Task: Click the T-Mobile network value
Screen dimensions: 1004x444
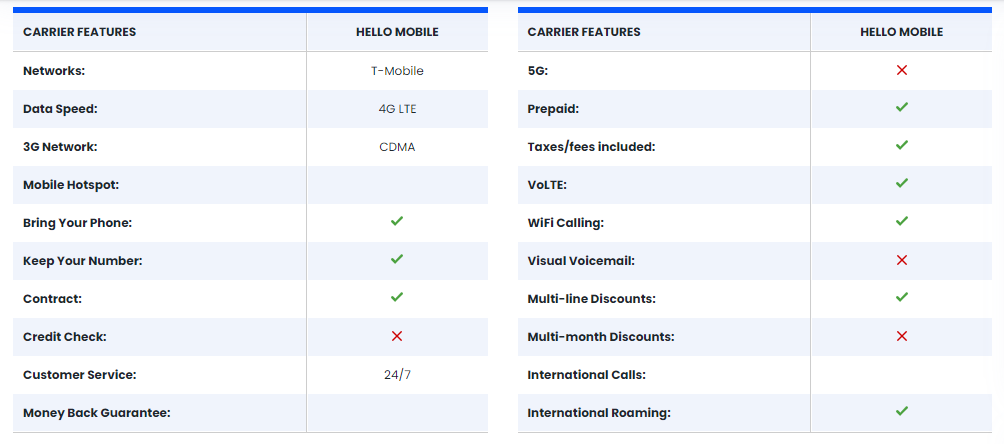Action: (397, 71)
